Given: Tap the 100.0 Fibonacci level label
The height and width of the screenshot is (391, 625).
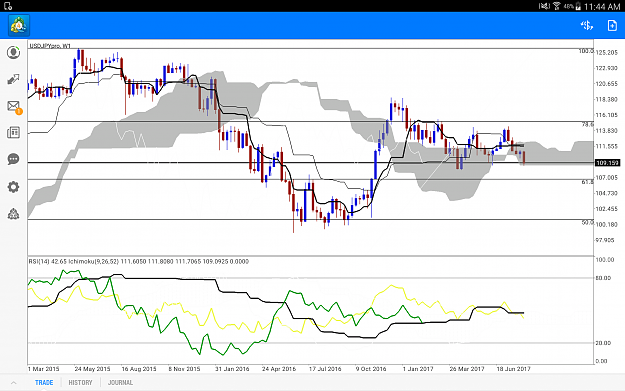Looking at the screenshot, I should point(586,51).
